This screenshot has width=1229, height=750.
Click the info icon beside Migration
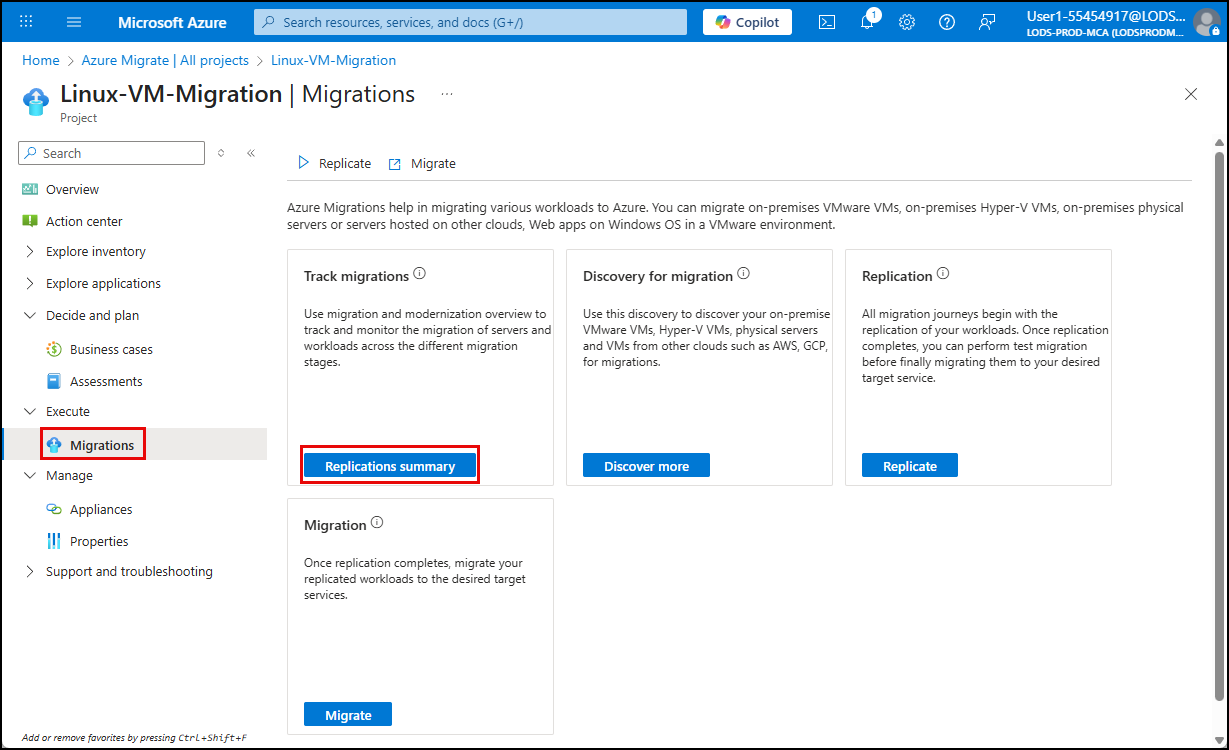pos(377,523)
